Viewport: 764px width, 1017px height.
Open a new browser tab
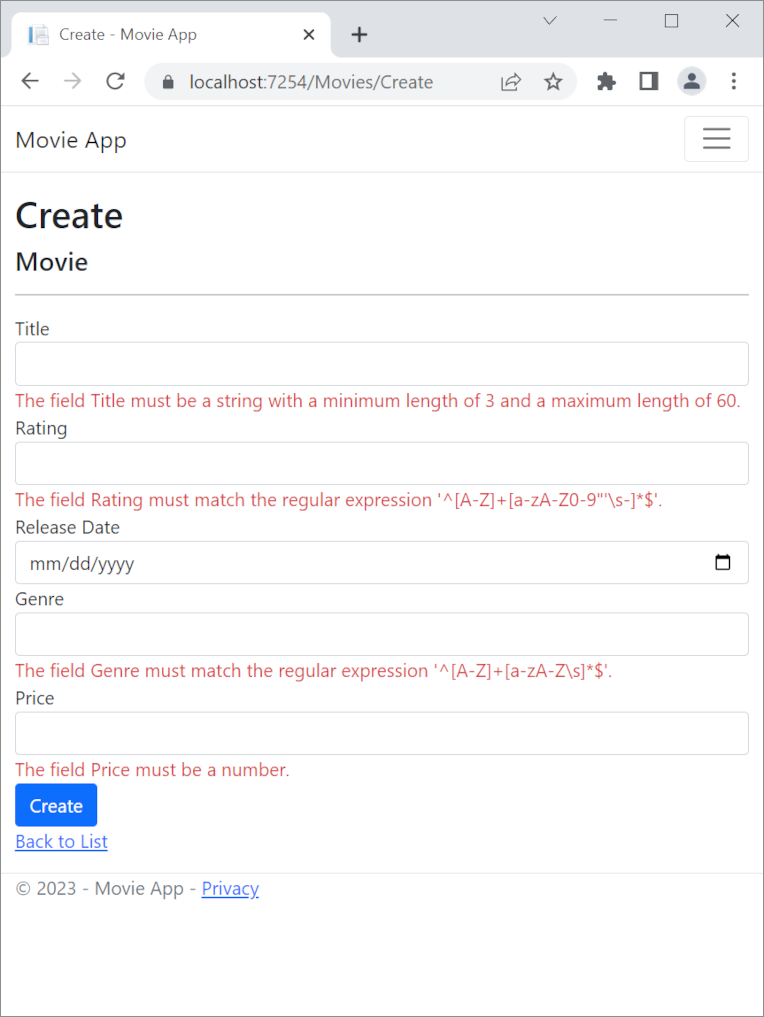359,33
